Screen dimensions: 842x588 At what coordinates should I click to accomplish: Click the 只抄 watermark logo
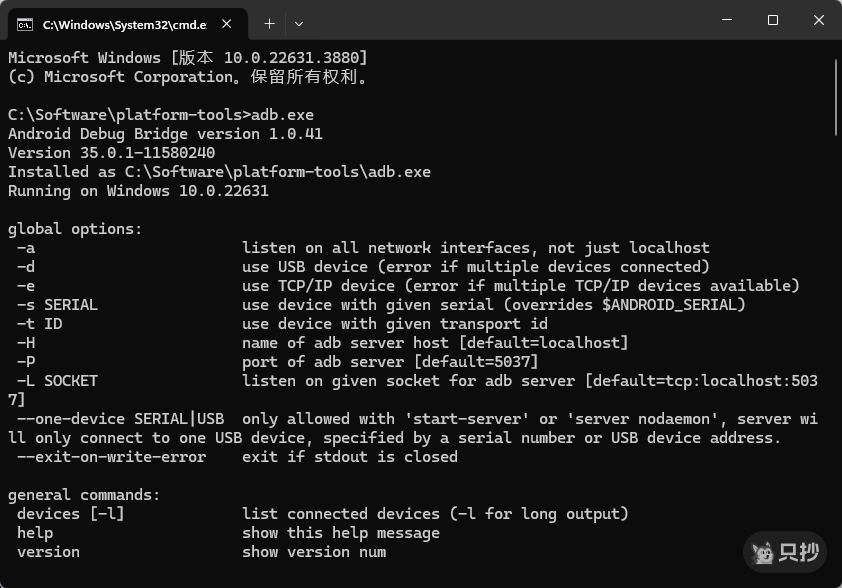pyautogui.click(x=786, y=551)
